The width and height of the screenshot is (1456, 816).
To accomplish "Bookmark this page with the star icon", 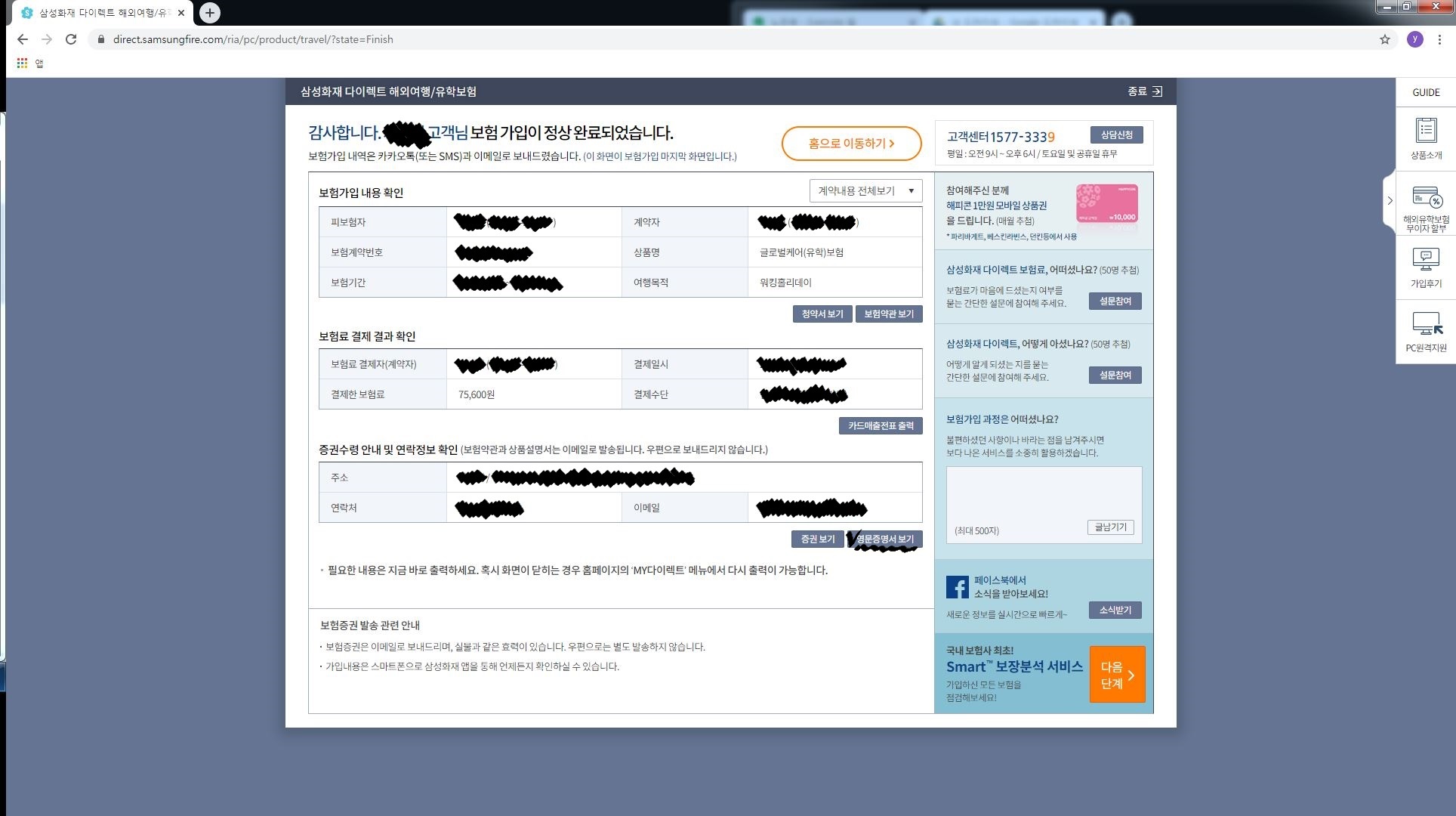I will click(1385, 39).
